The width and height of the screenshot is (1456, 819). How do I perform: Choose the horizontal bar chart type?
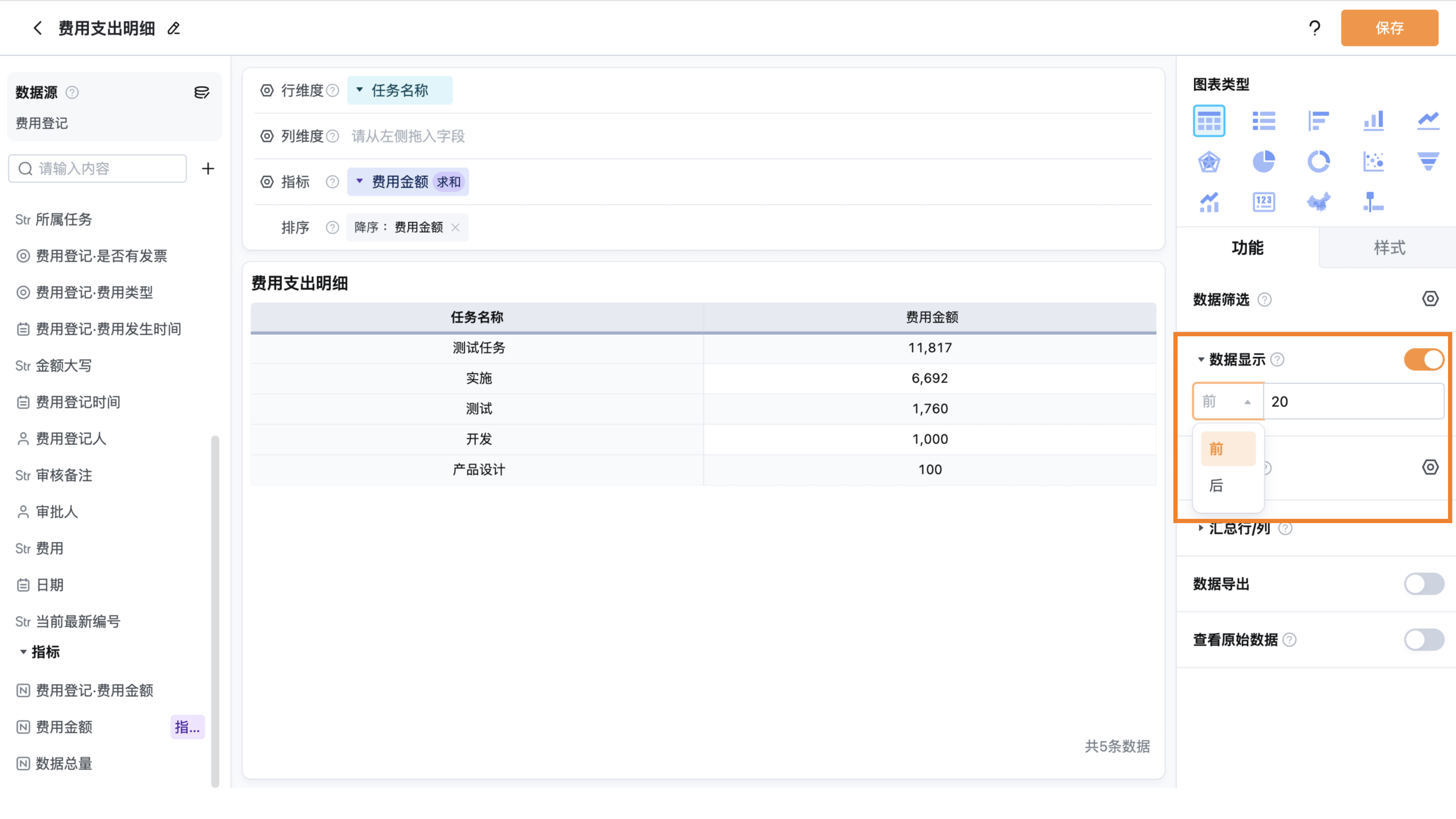click(1319, 121)
